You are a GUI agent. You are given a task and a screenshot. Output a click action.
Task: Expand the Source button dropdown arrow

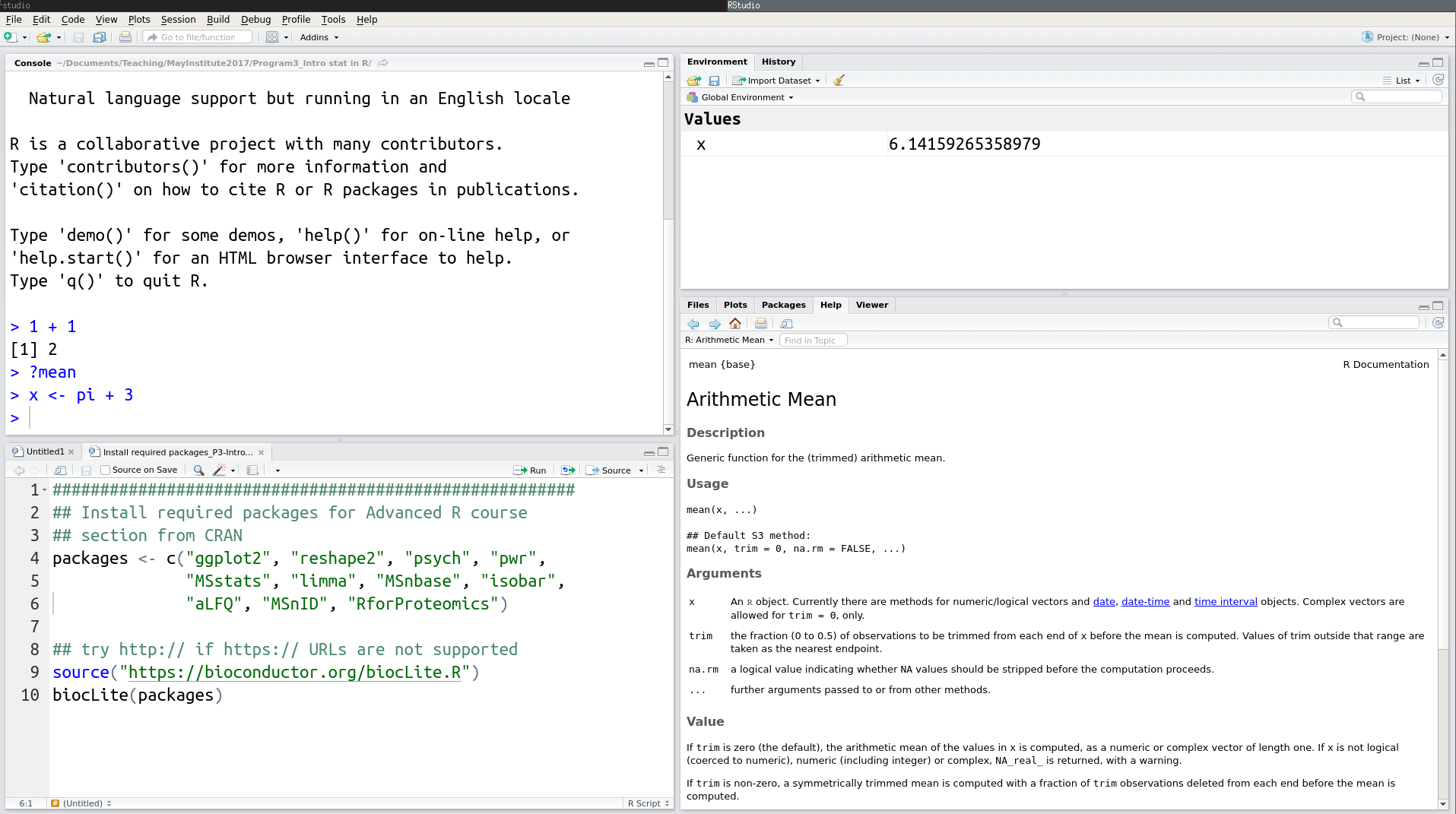click(x=641, y=470)
